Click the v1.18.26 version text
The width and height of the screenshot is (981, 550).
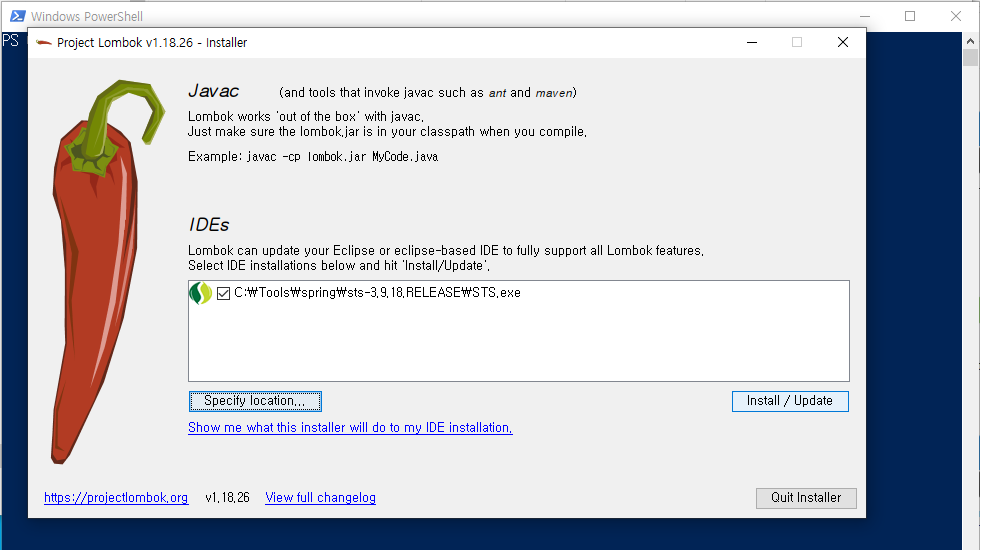click(x=227, y=497)
